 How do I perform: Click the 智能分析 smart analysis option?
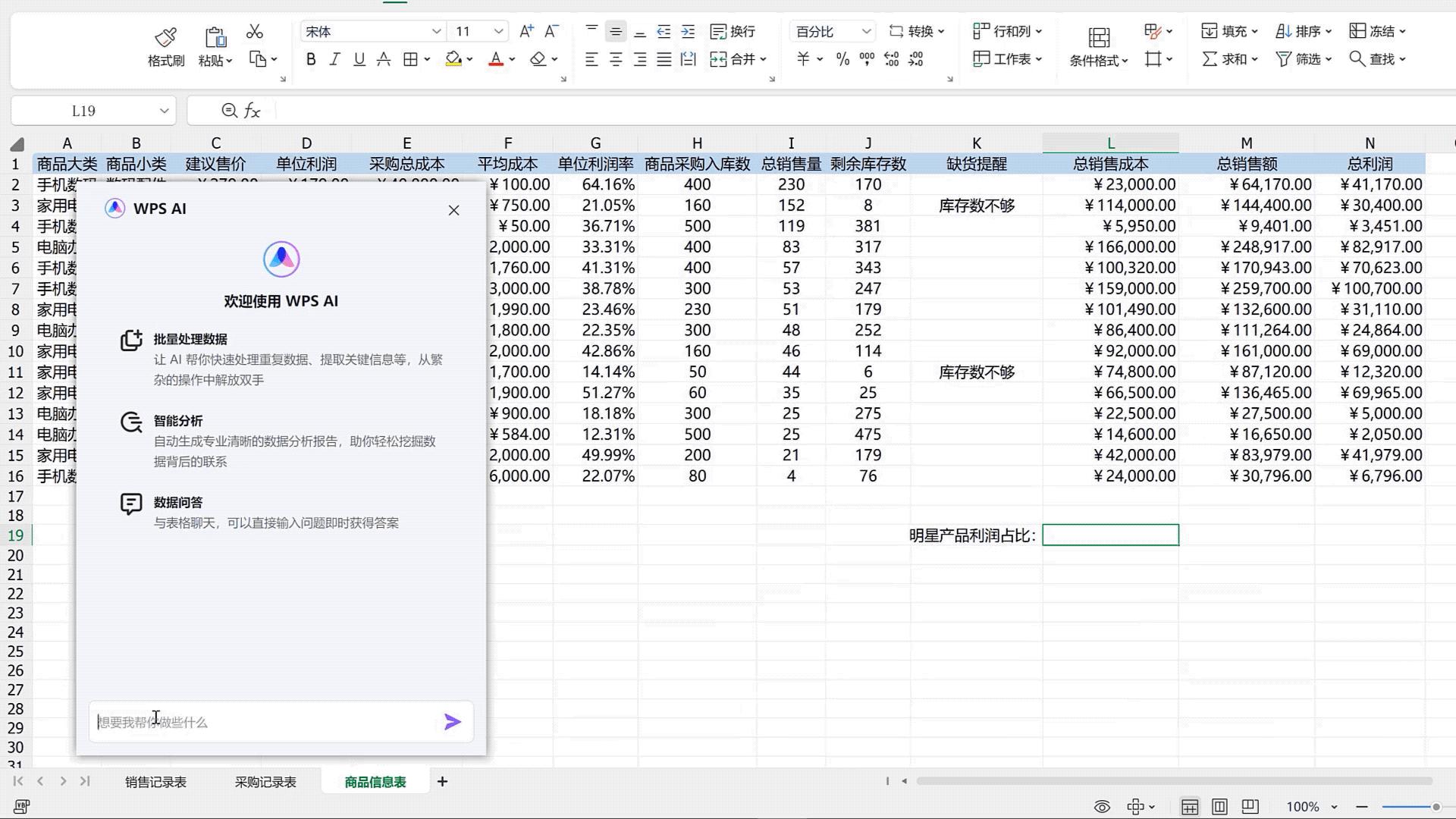point(178,420)
